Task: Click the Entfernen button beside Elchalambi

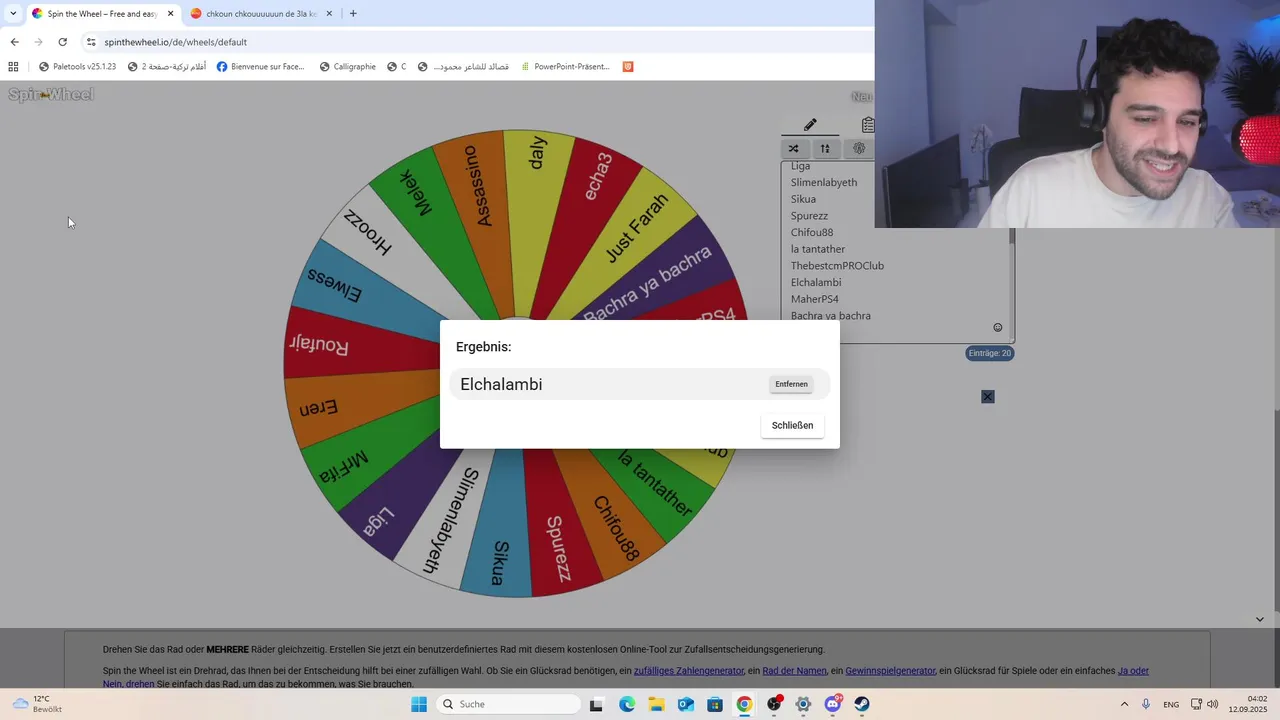Action: coord(791,384)
